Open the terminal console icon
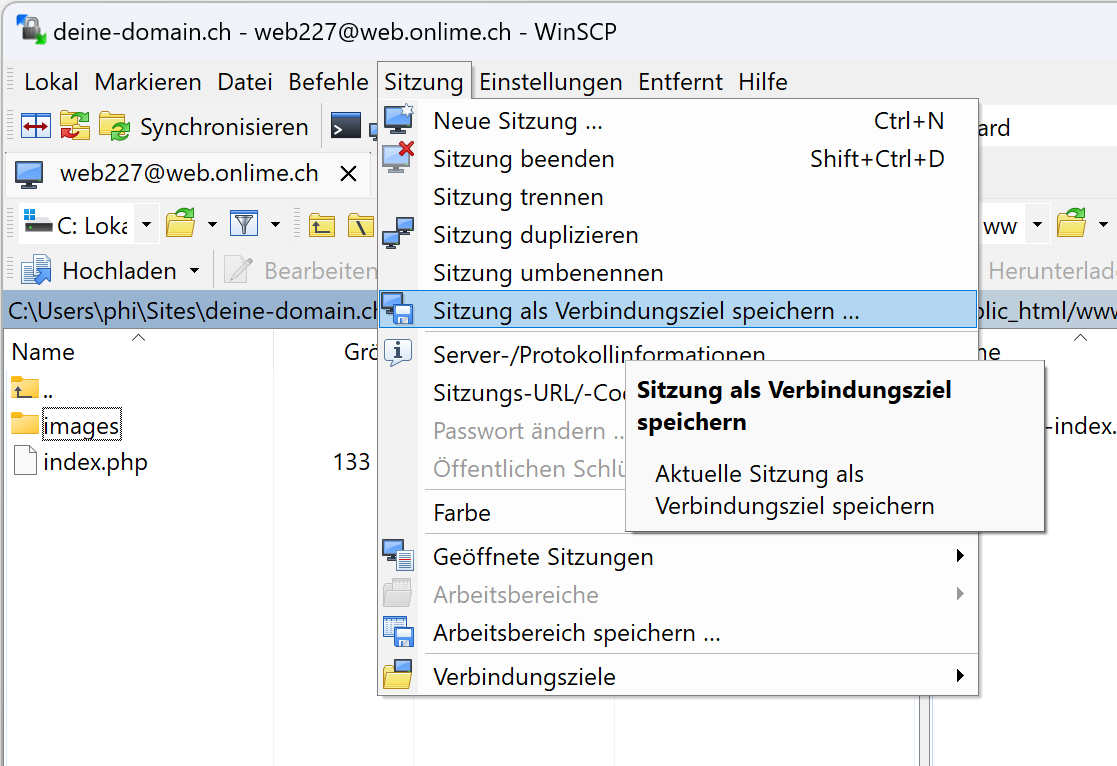The width and height of the screenshot is (1117, 766). coord(346,127)
